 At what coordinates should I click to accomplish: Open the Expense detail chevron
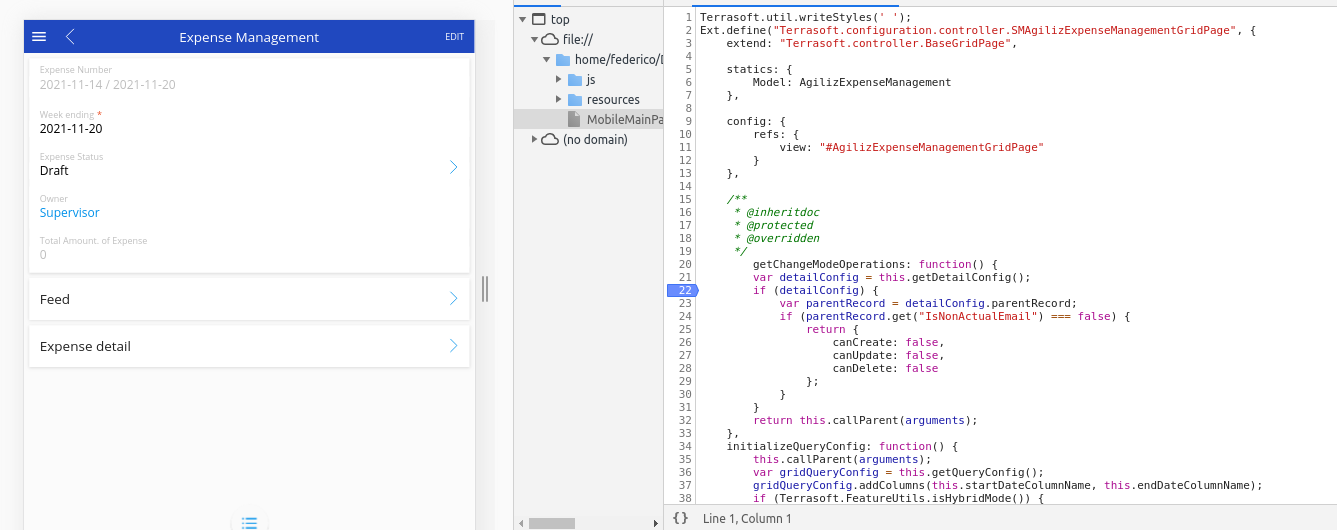pyautogui.click(x=453, y=346)
